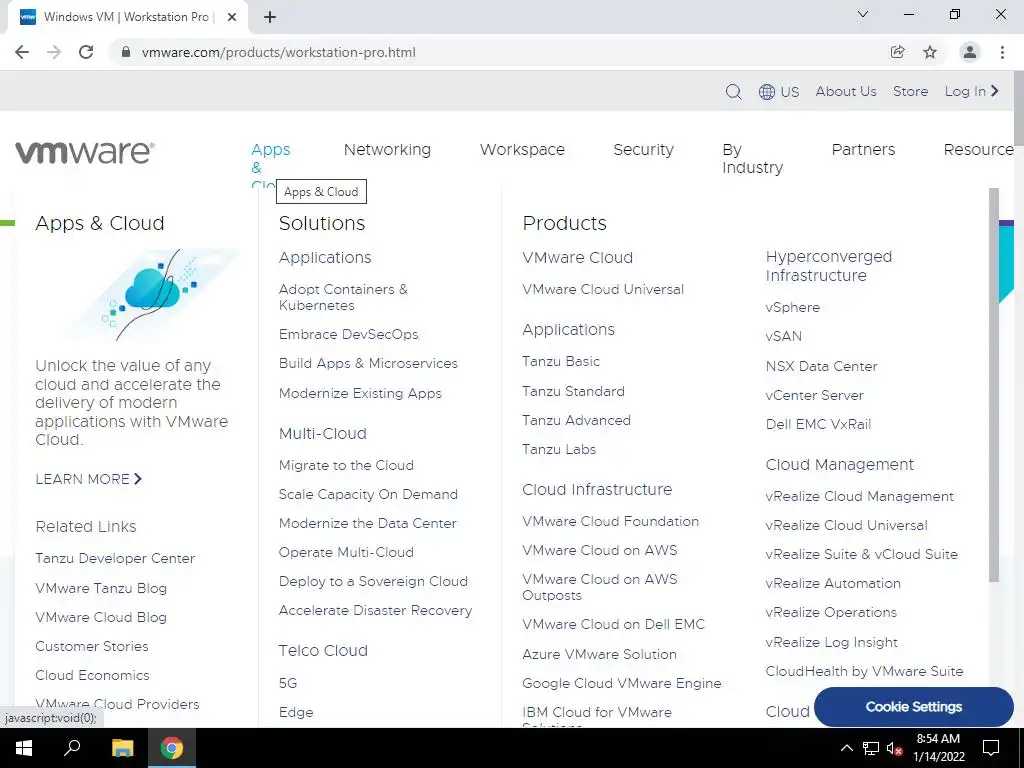Image resolution: width=1024 pixels, height=768 pixels.
Task: Open VMware Cloud on AWS link
Action: pos(600,551)
